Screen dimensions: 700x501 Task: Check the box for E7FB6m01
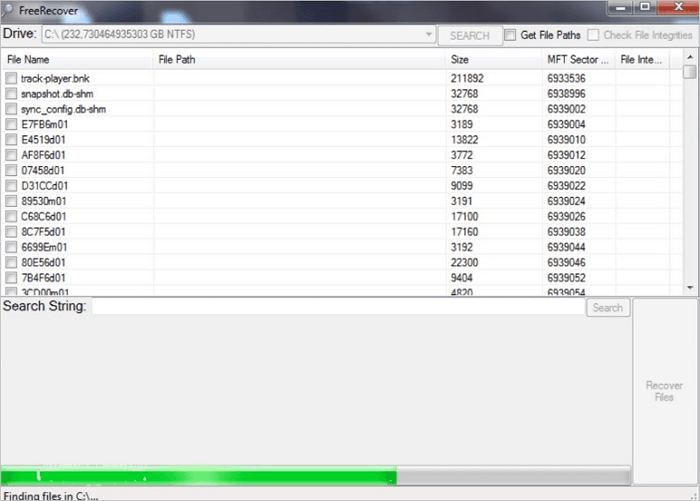click(x=11, y=124)
